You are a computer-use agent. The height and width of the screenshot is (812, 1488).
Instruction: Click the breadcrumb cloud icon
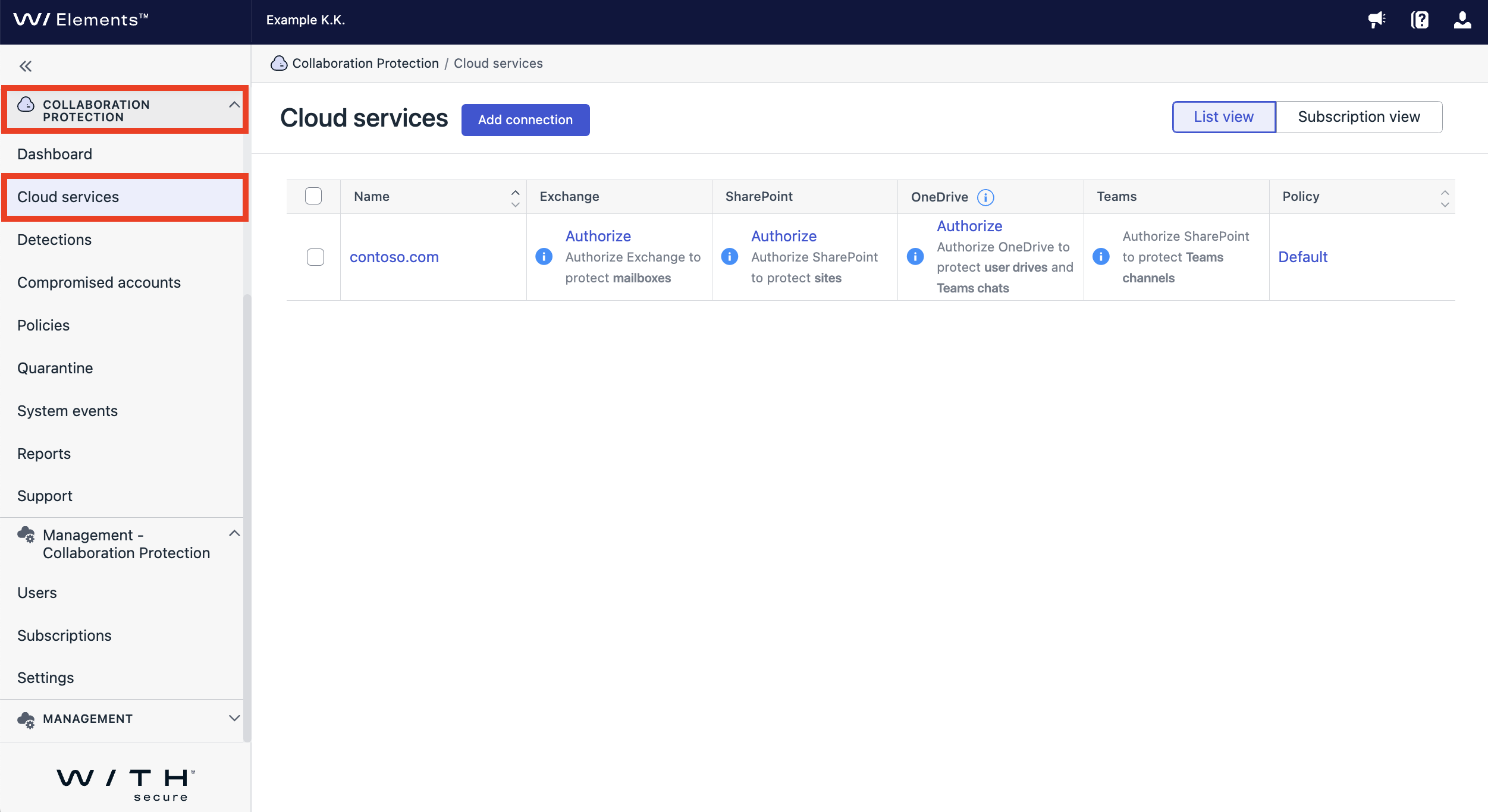coord(279,63)
